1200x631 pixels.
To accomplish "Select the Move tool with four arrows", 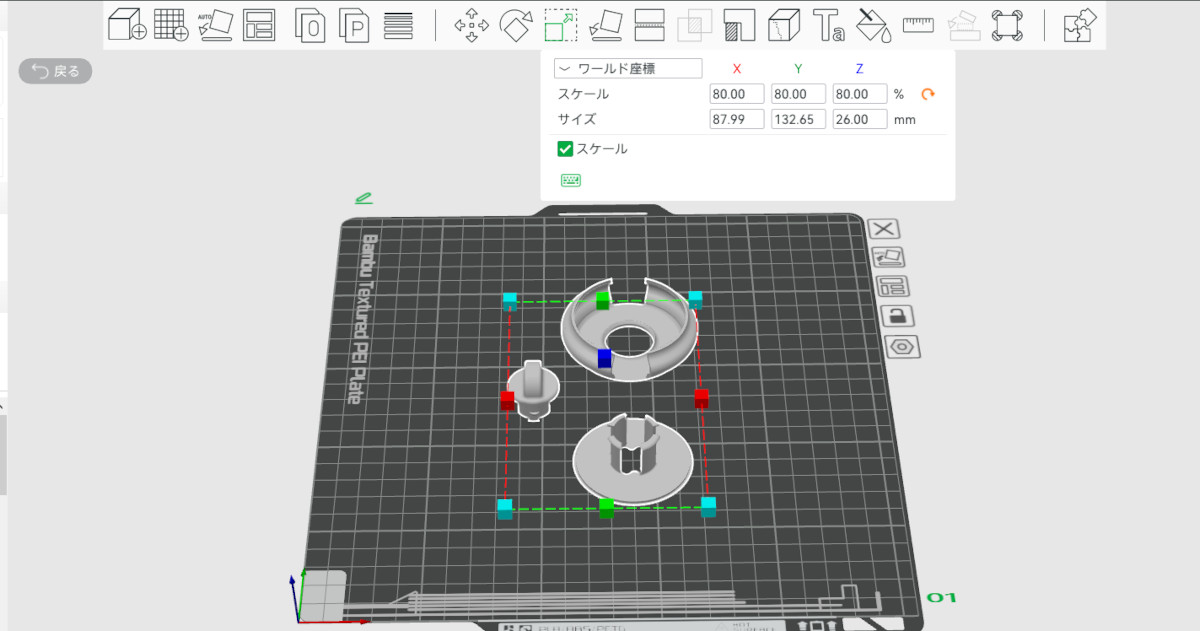I will click(x=471, y=25).
